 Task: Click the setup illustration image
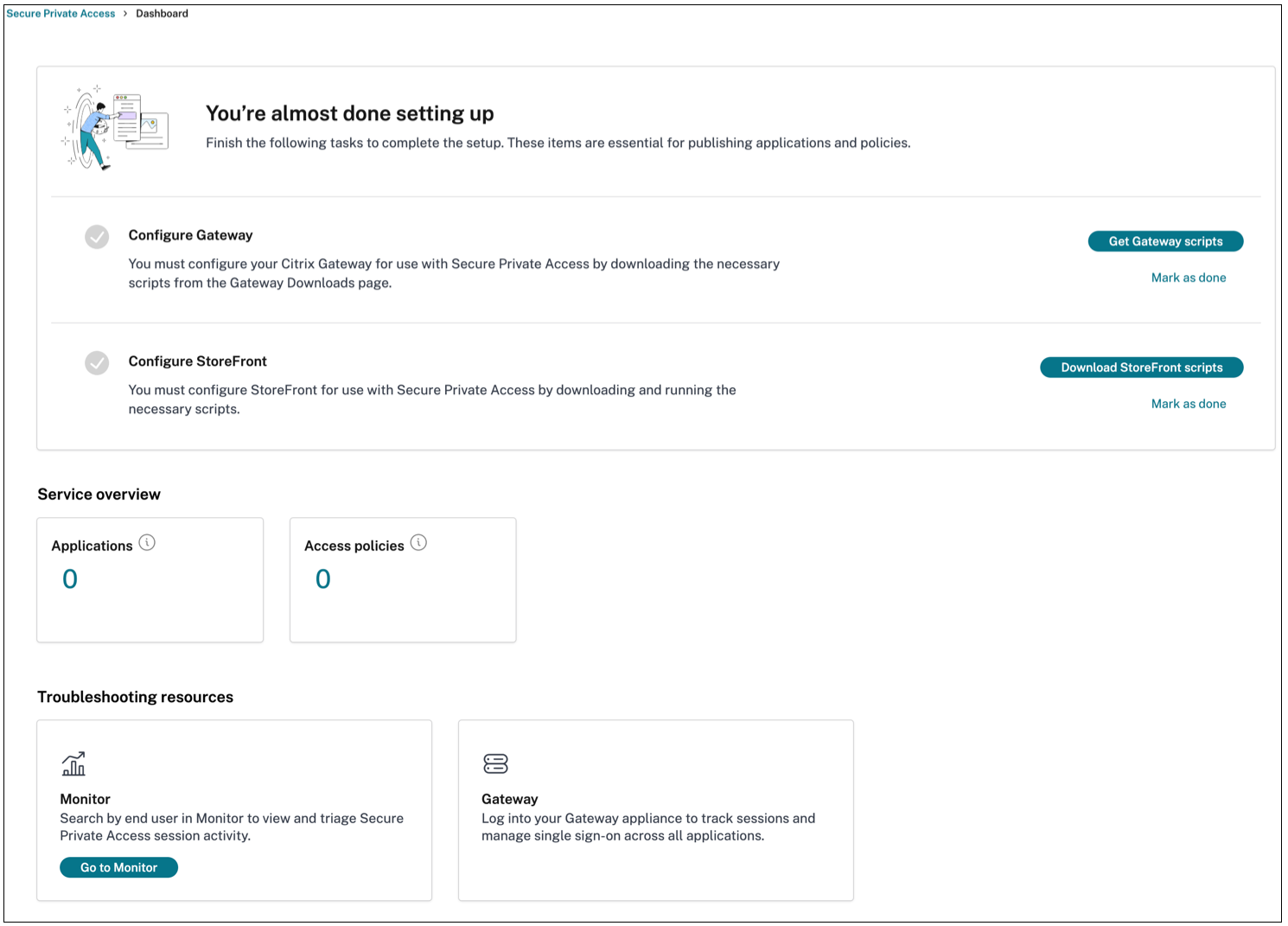pyautogui.click(x=115, y=128)
